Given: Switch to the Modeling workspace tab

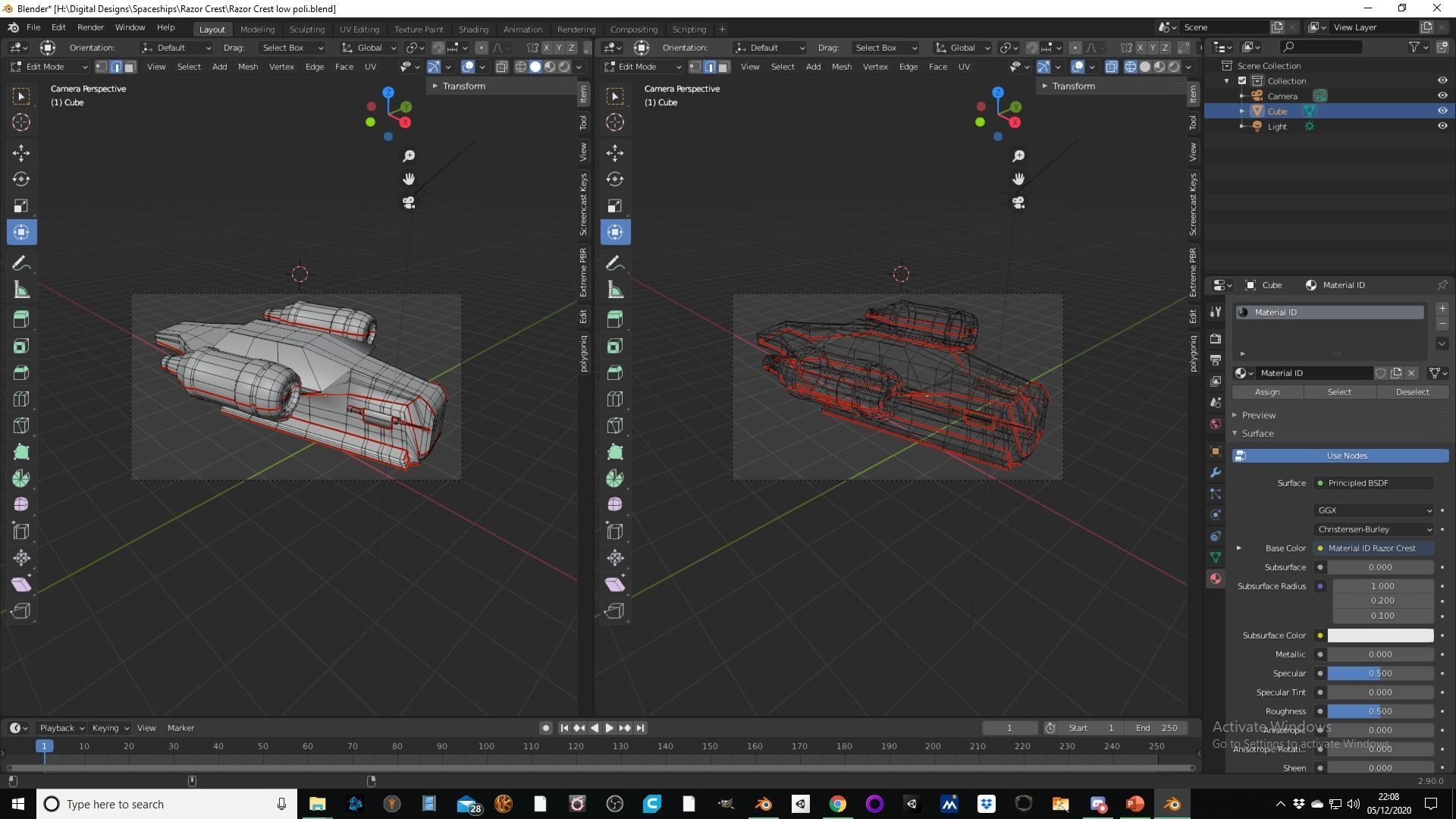Looking at the screenshot, I should coord(257,29).
